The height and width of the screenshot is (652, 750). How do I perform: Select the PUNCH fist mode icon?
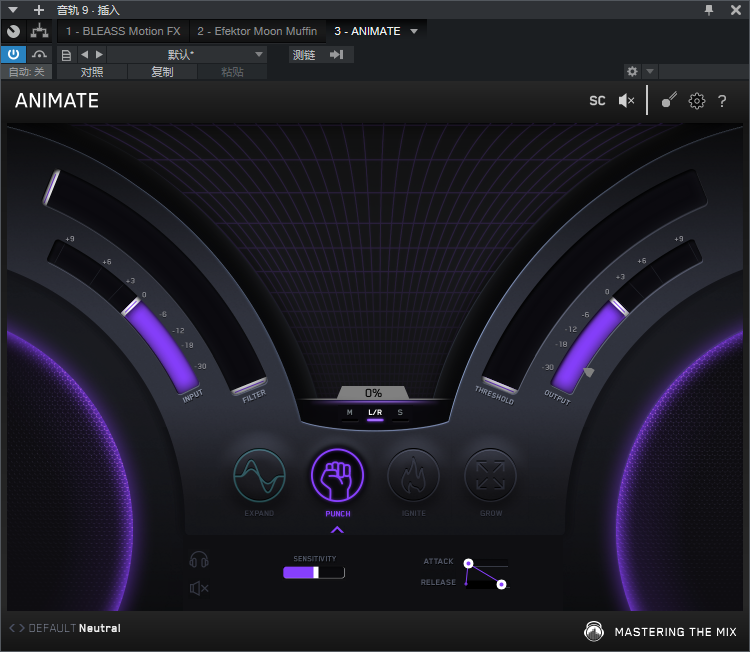[337, 475]
